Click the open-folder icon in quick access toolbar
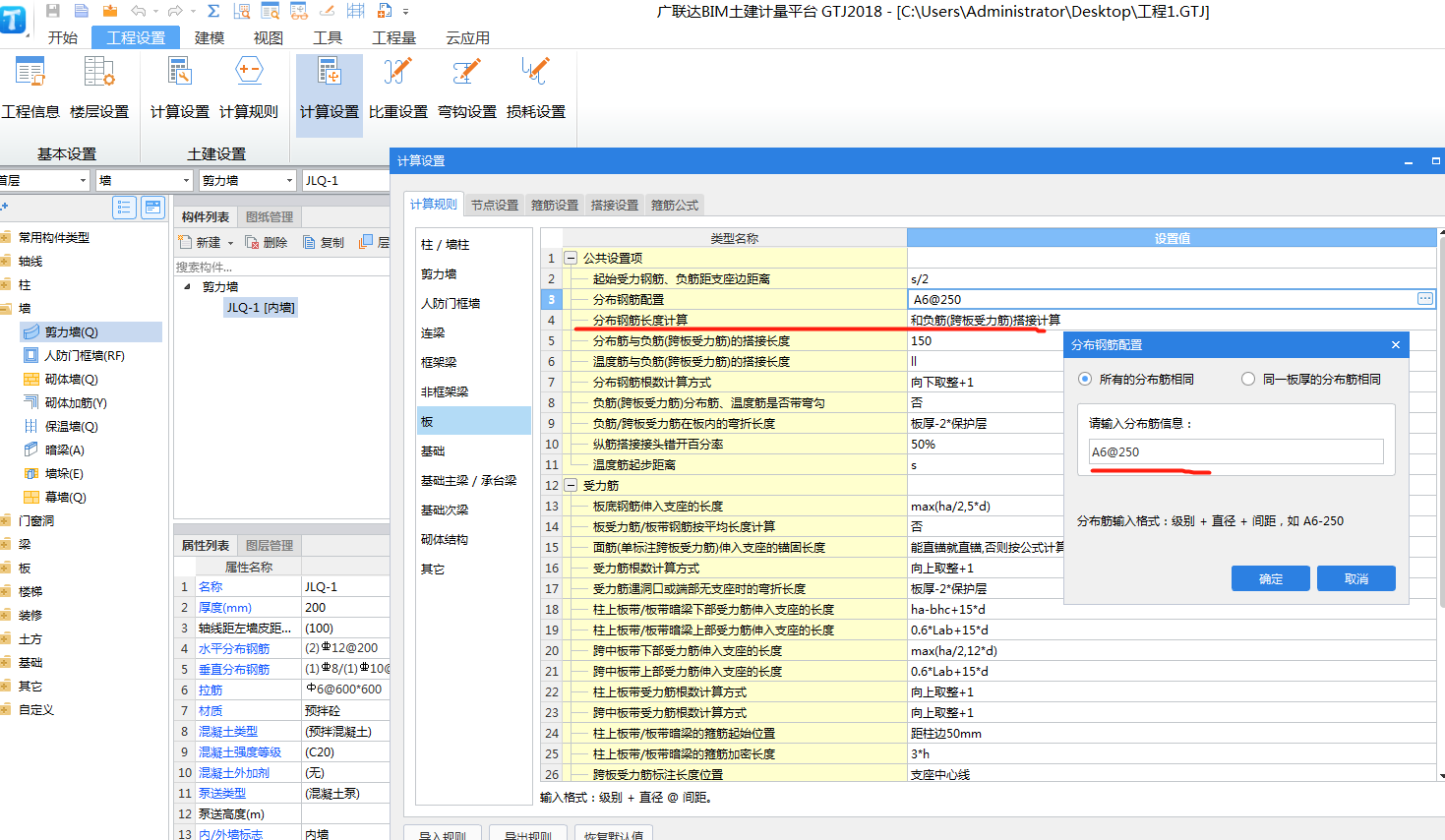 pyautogui.click(x=110, y=11)
